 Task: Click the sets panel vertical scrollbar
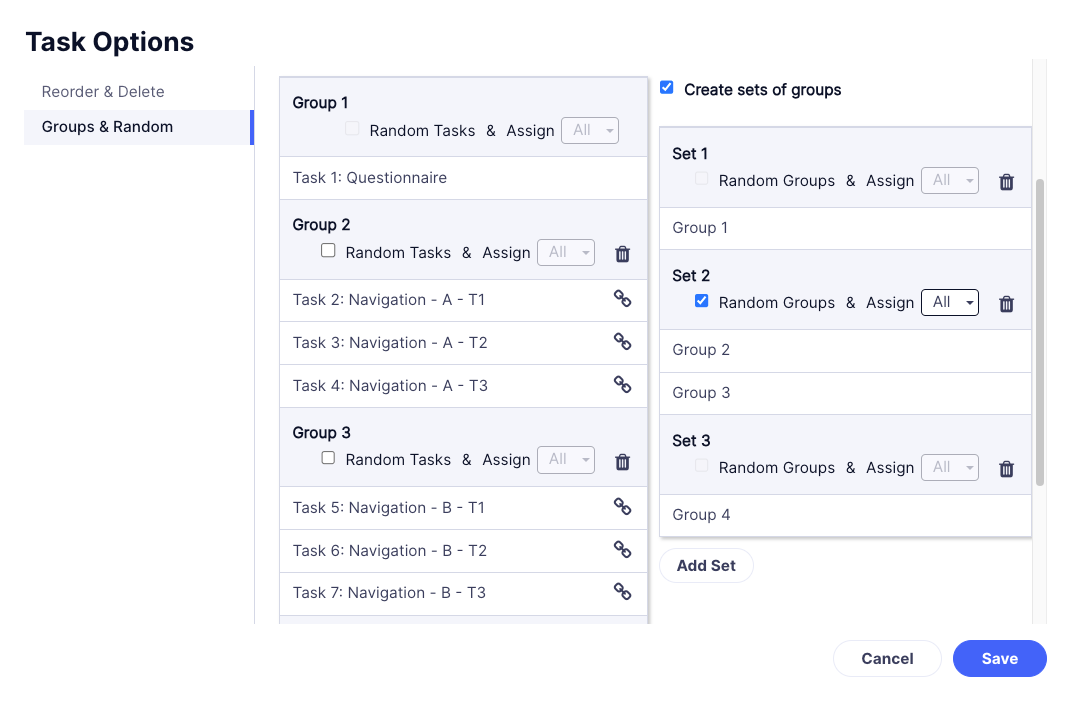pyautogui.click(x=1040, y=332)
